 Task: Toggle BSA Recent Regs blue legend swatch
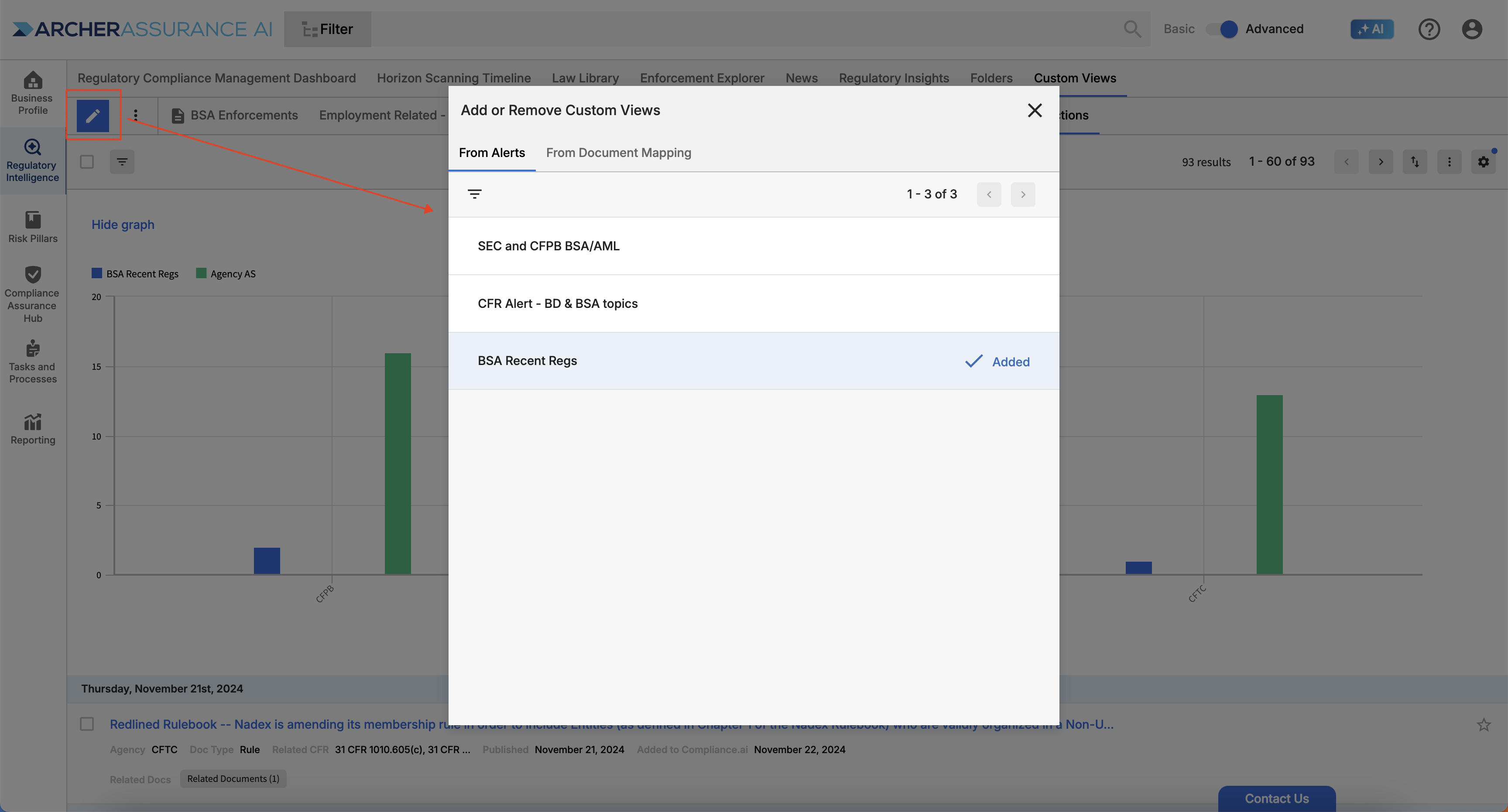click(x=96, y=273)
